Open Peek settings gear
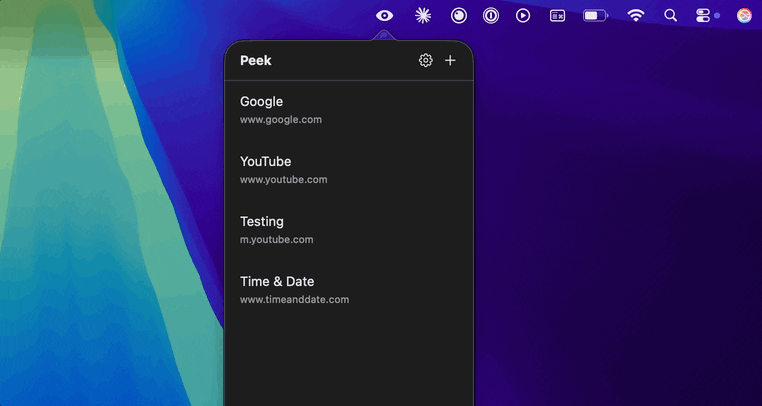The height and width of the screenshot is (406, 762). pos(426,60)
